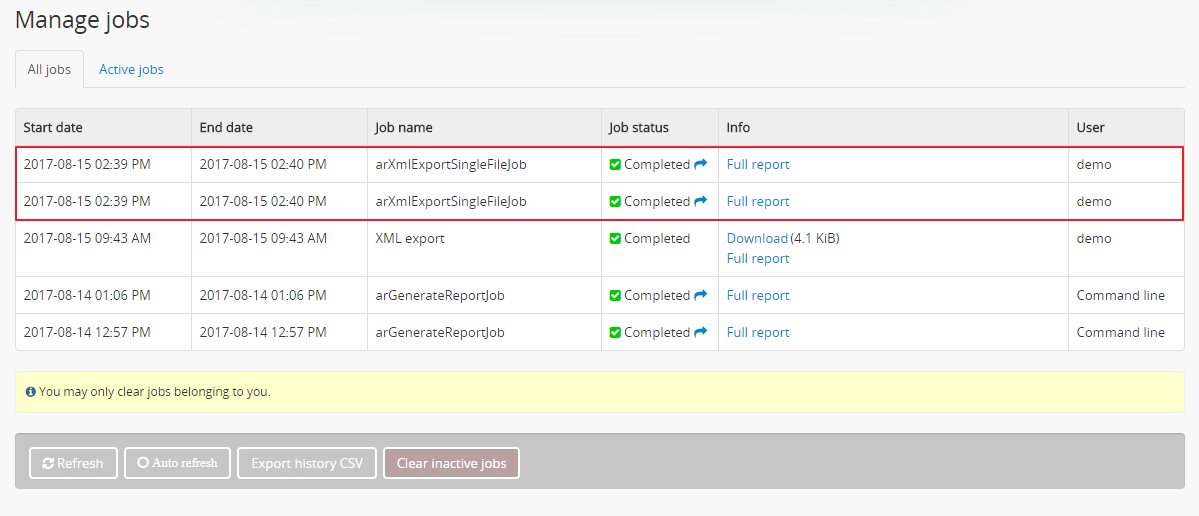The width and height of the screenshot is (1199, 516).
Task: Open Full report for the 01:06 PM arGenerateReportJob
Action: coord(757,295)
